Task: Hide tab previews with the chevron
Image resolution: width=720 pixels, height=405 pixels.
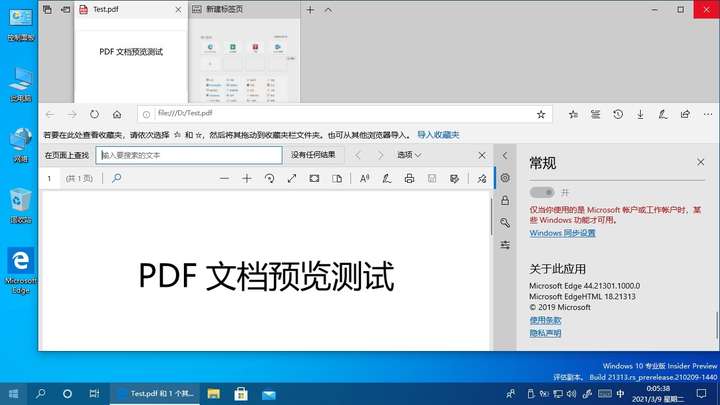Action: [x=328, y=10]
